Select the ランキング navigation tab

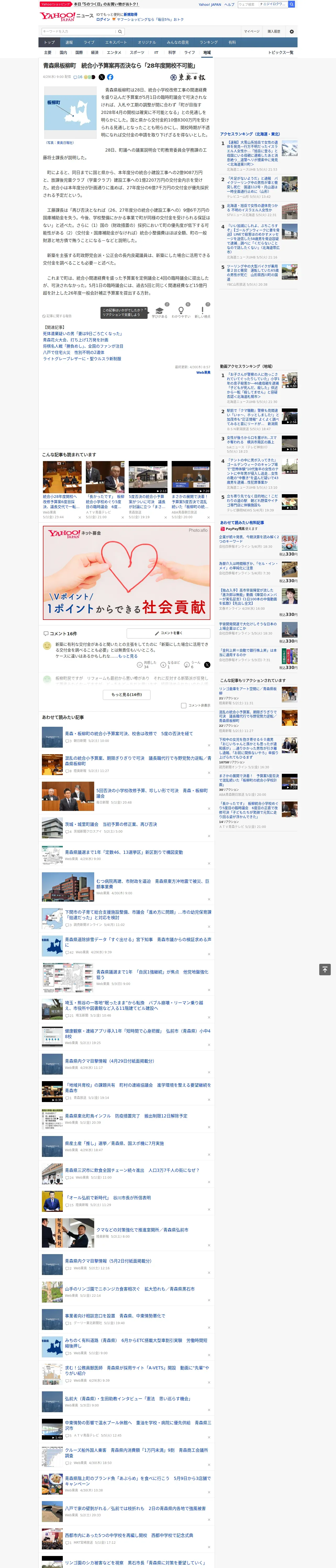pyautogui.click(x=209, y=43)
